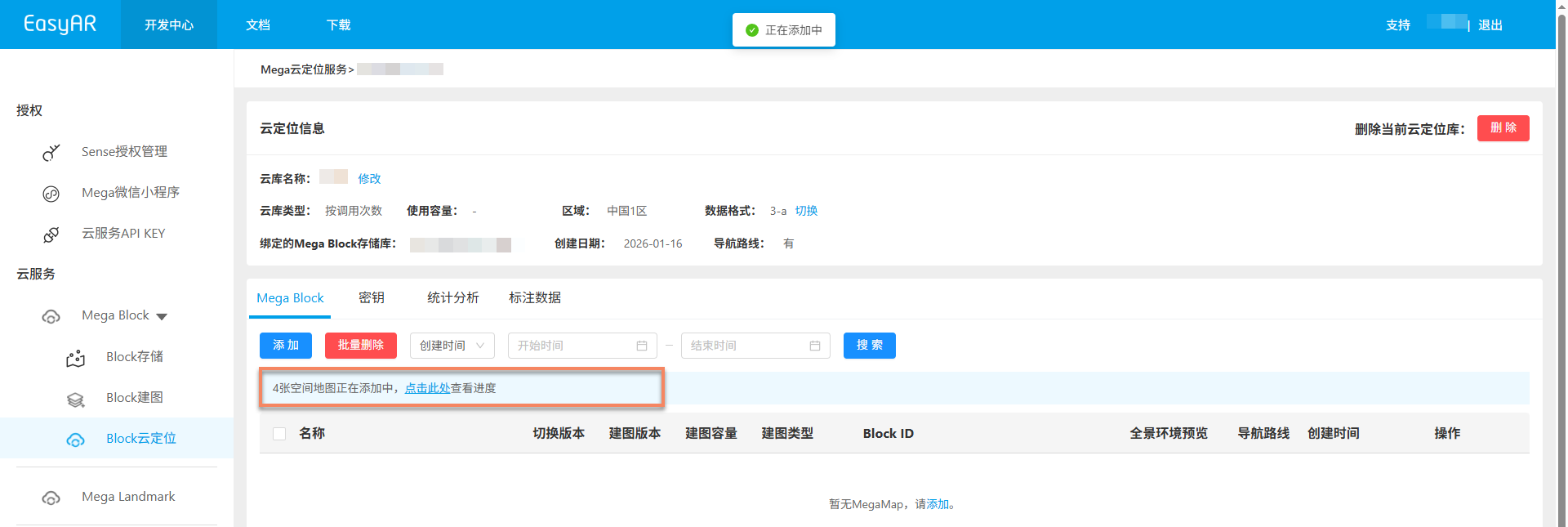Click 切换 link beside data format

(806, 211)
